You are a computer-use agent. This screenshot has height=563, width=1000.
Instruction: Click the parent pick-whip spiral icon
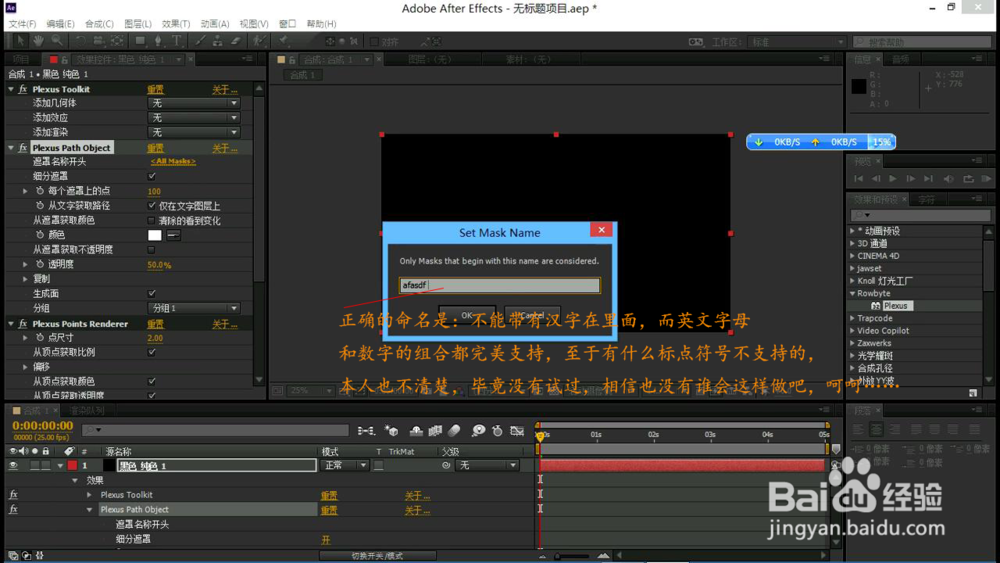click(446, 465)
